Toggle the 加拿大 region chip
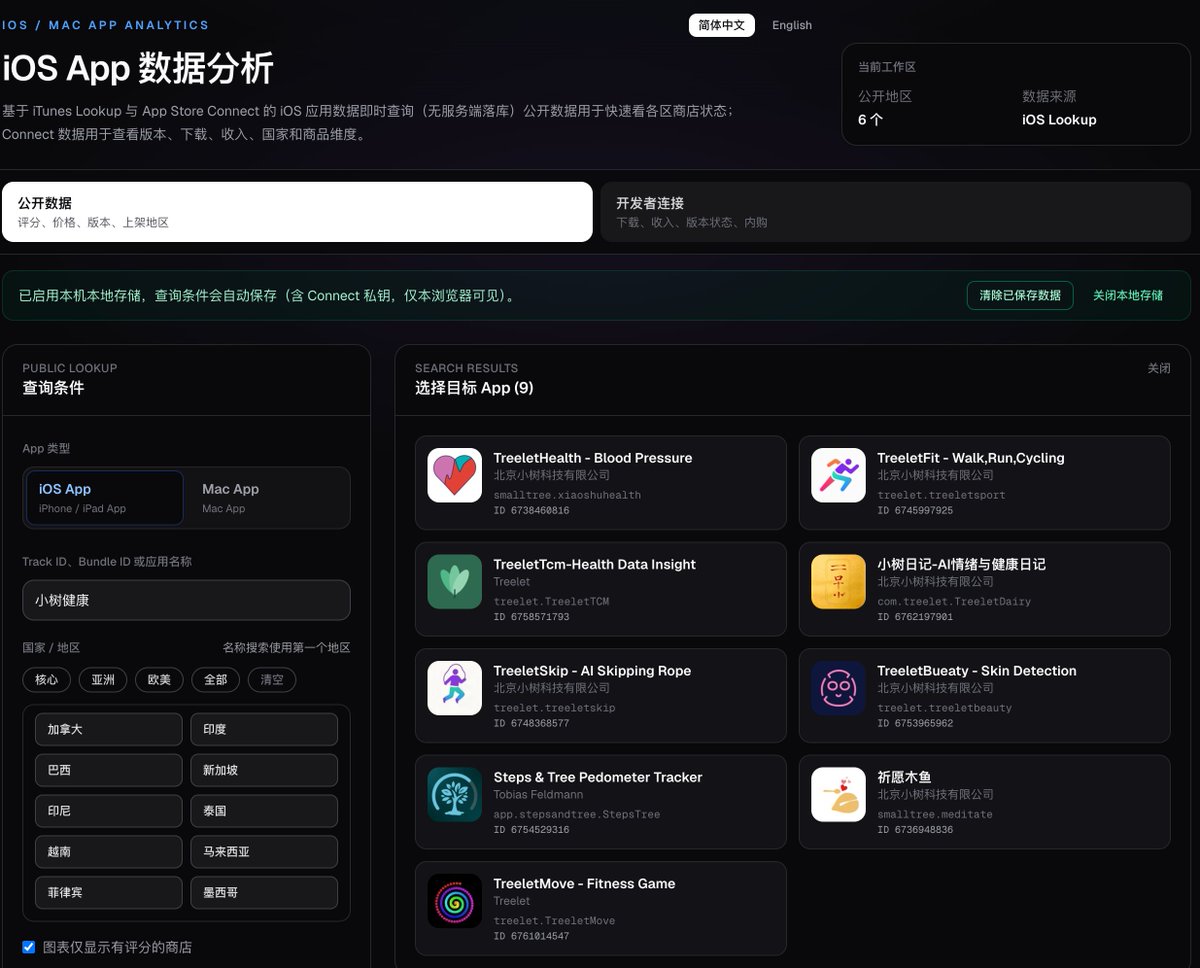 [x=109, y=729]
